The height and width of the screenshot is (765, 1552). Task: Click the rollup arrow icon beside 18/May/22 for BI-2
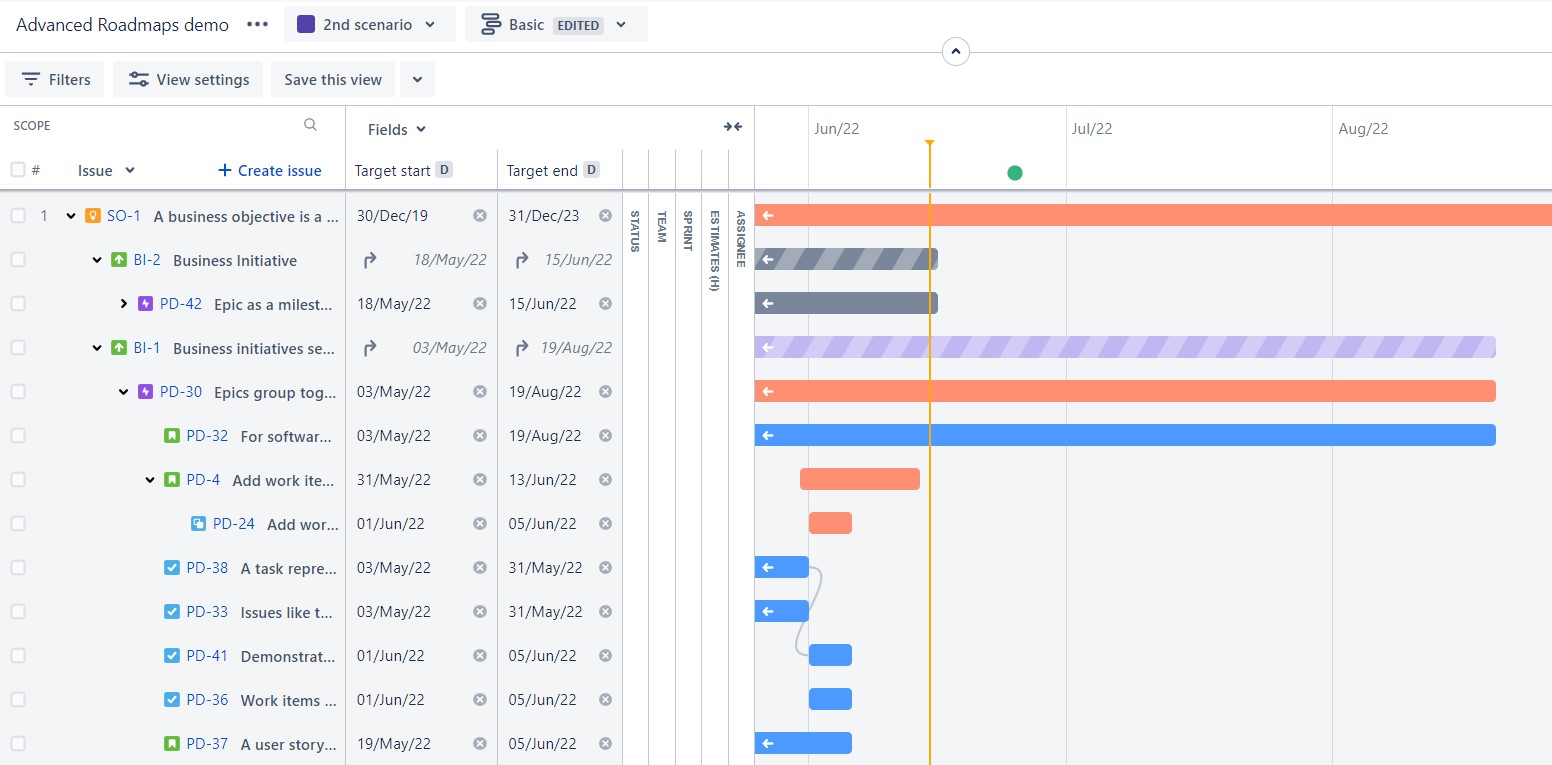point(370,260)
